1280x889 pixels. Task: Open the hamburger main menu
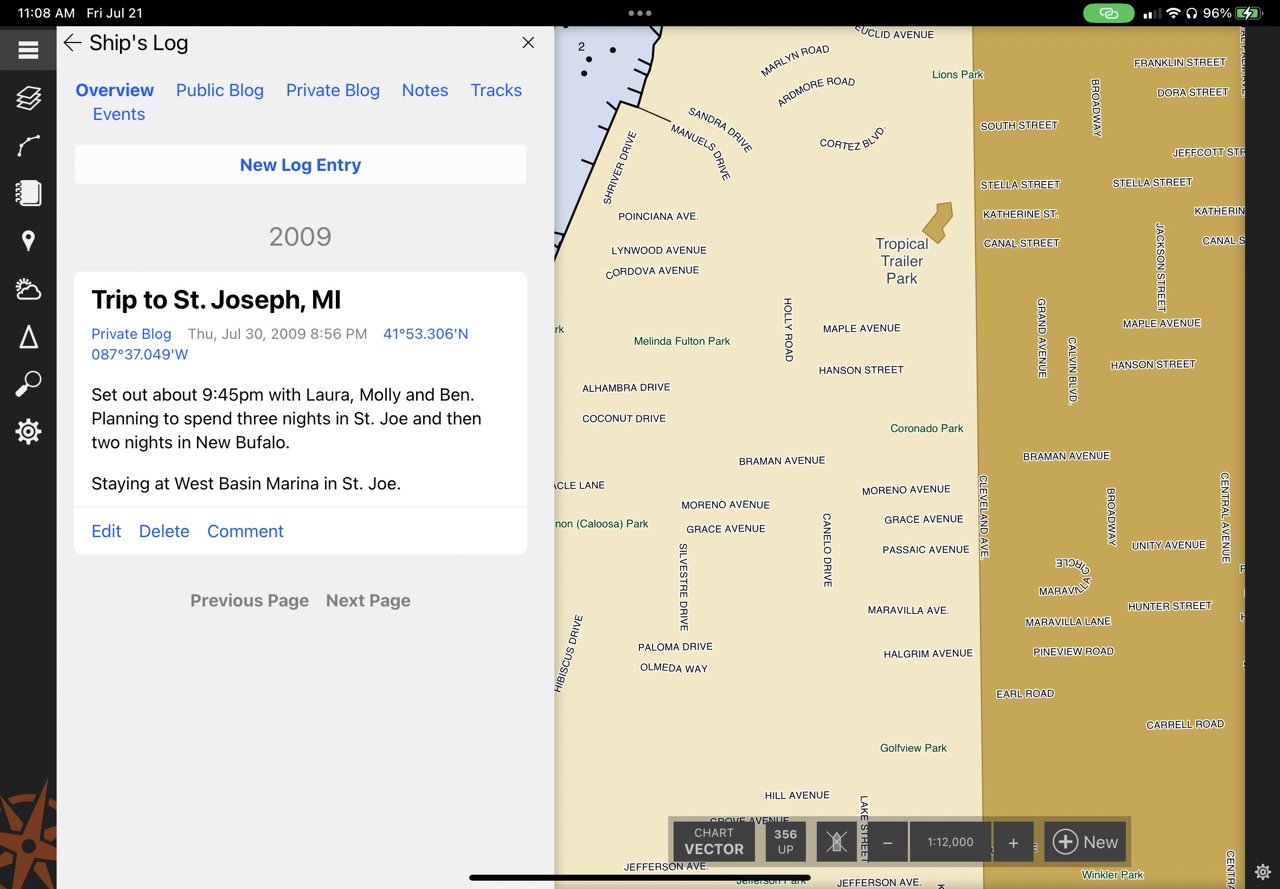(28, 50)
